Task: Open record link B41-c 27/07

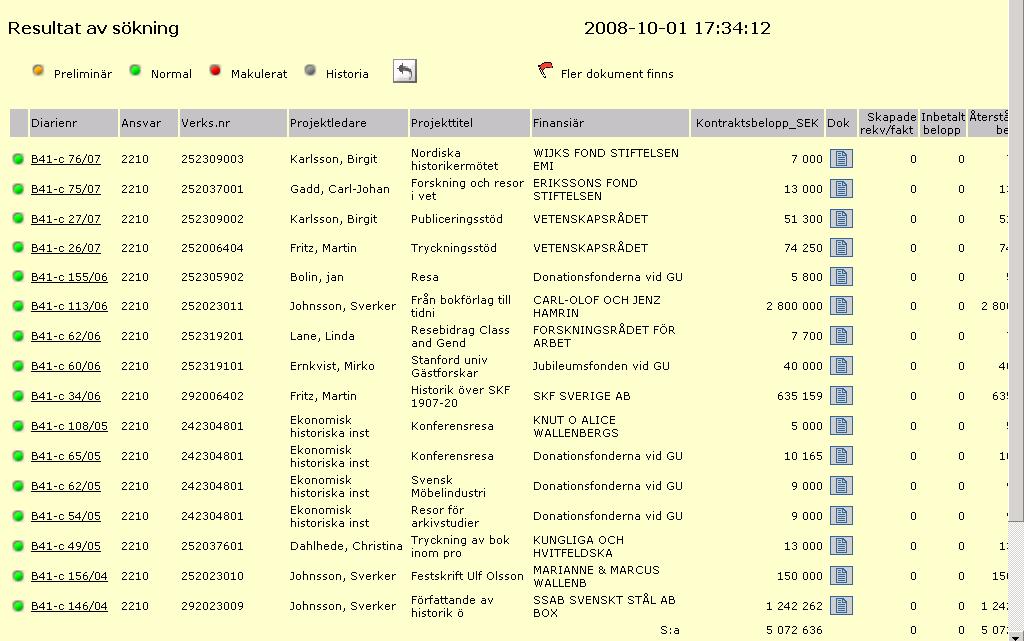Action: tap(66, 219)
